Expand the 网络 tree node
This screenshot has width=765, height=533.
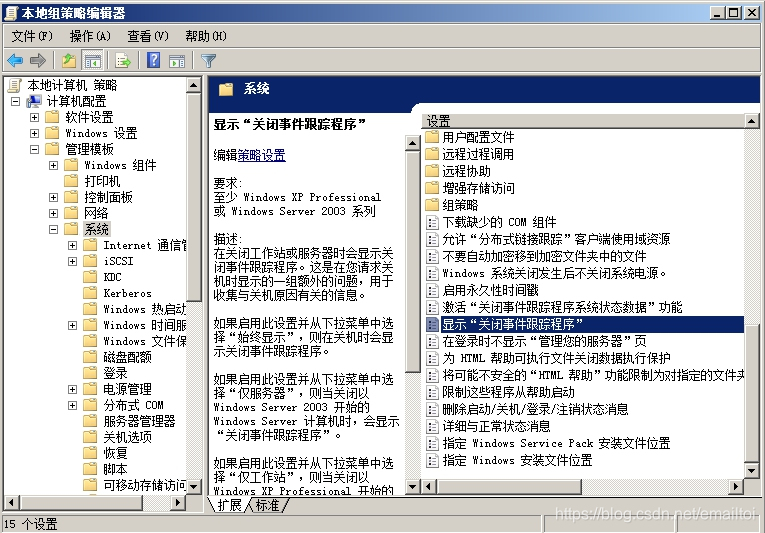53,213
